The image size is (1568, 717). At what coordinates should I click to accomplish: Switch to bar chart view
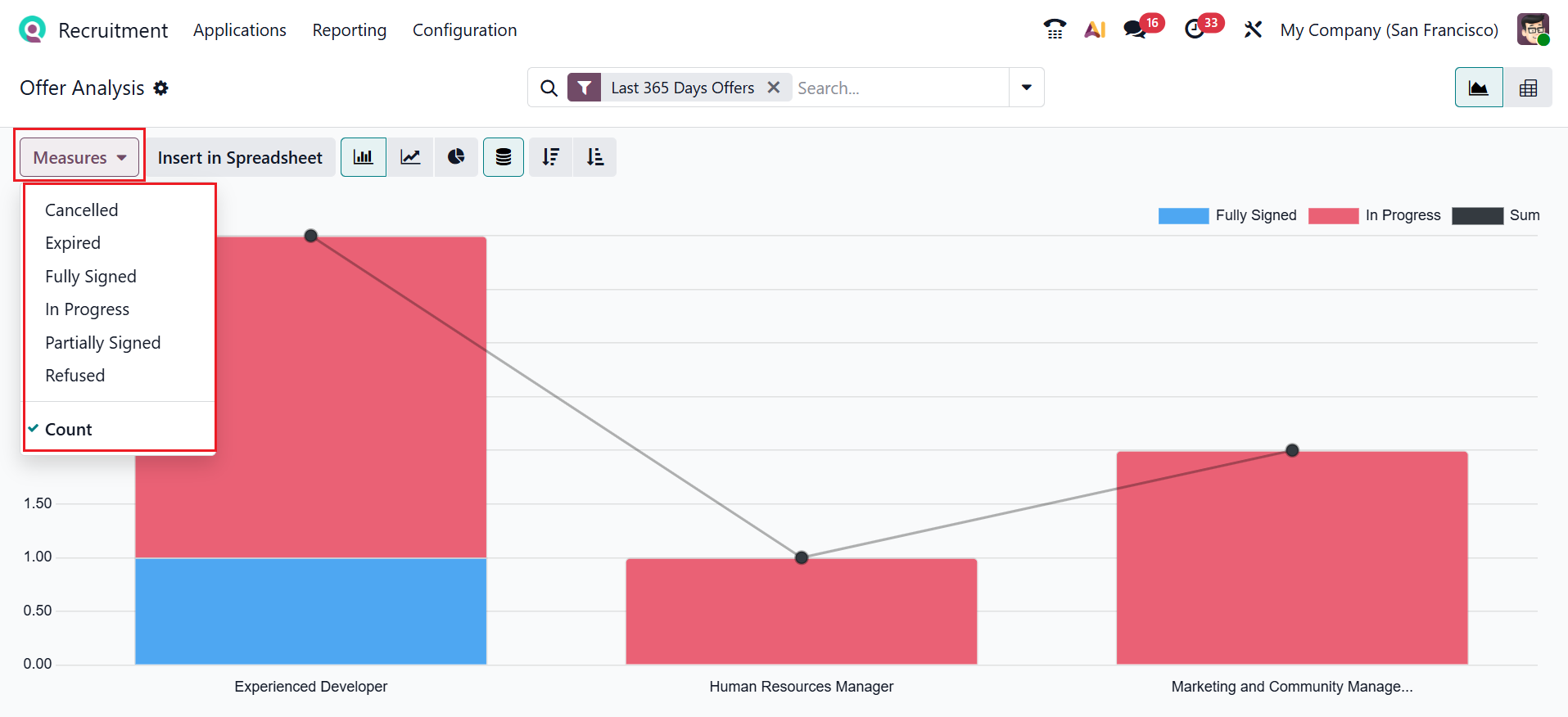pyautogui.click(x=364, y=157)
